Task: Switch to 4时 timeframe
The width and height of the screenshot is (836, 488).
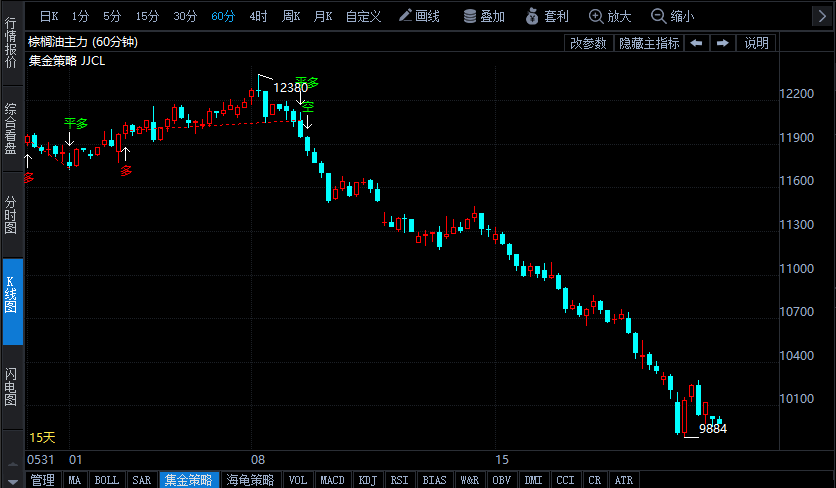Action: click(x=258, y=17)
